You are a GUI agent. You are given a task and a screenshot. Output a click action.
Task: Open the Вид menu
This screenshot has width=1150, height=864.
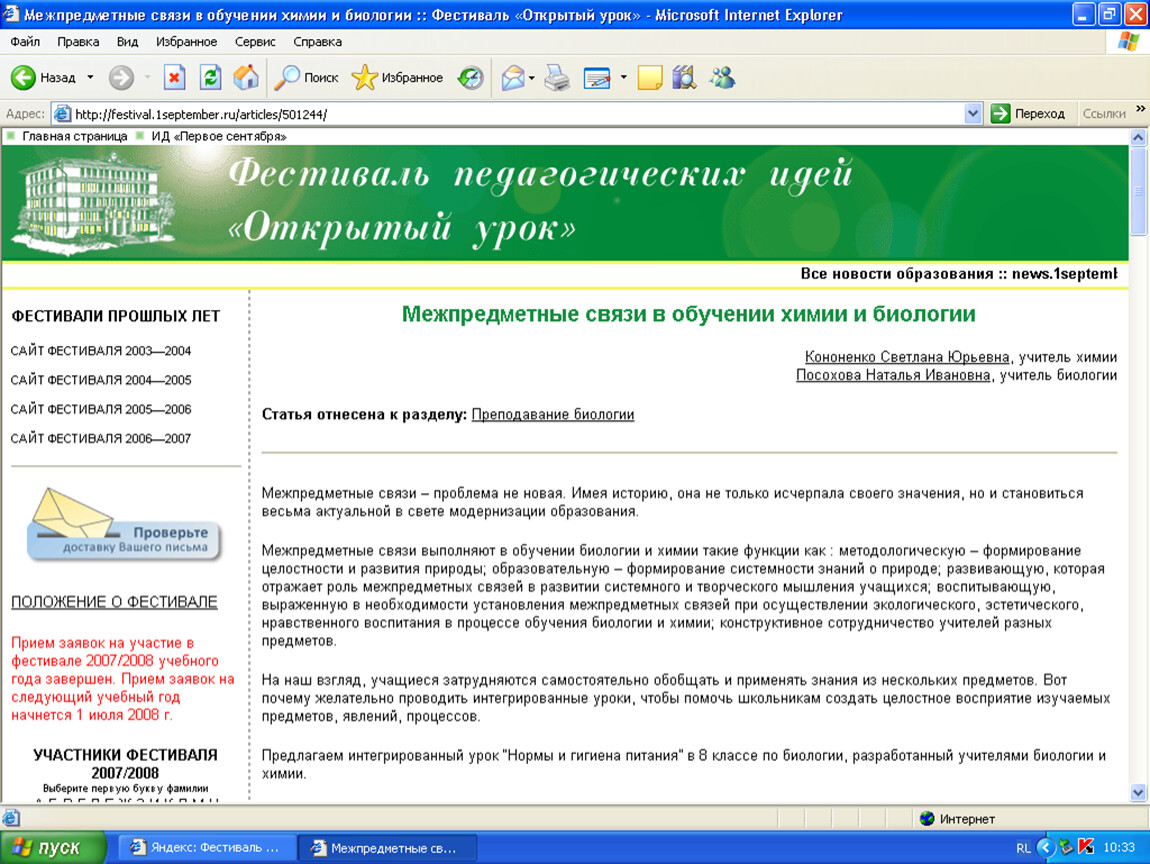pos(127,42)
